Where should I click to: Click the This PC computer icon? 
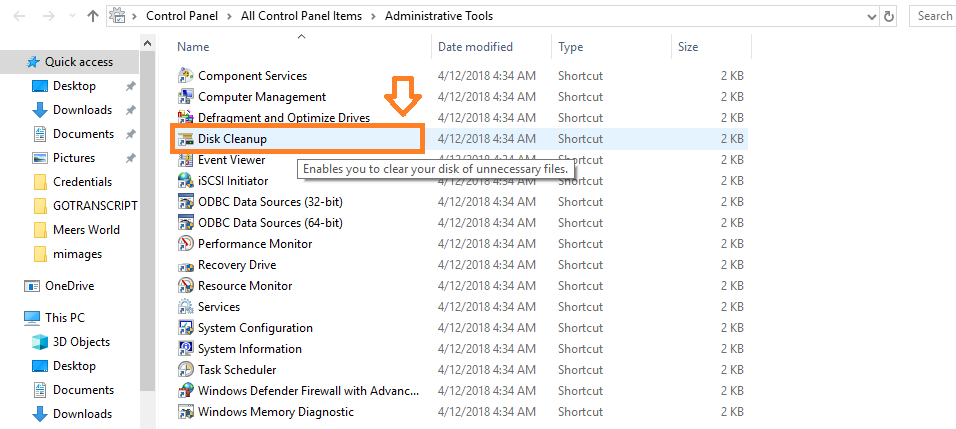point(32,318)
